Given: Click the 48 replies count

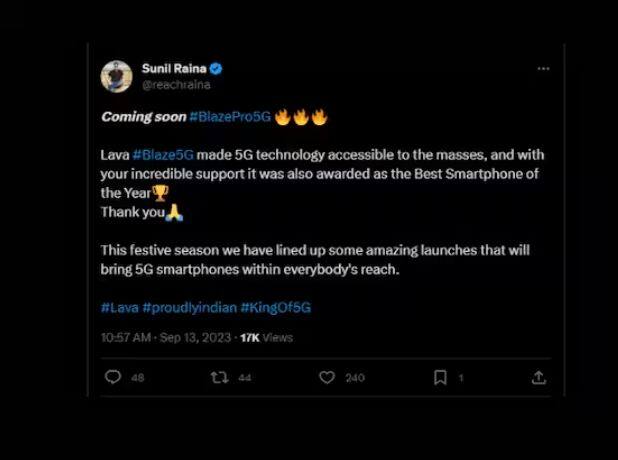Looking at the screenshot, I should (x=138, y=378).
